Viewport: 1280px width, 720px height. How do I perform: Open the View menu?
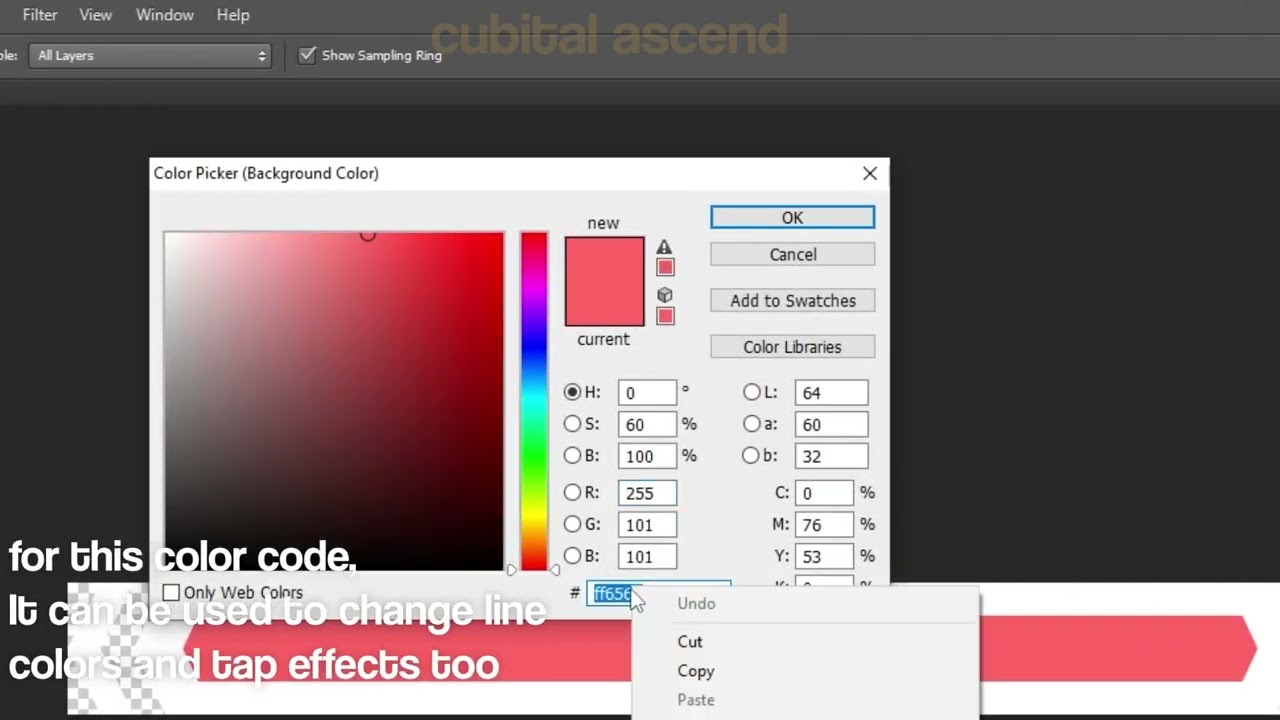pyautogui.click(x=96, y=15)
